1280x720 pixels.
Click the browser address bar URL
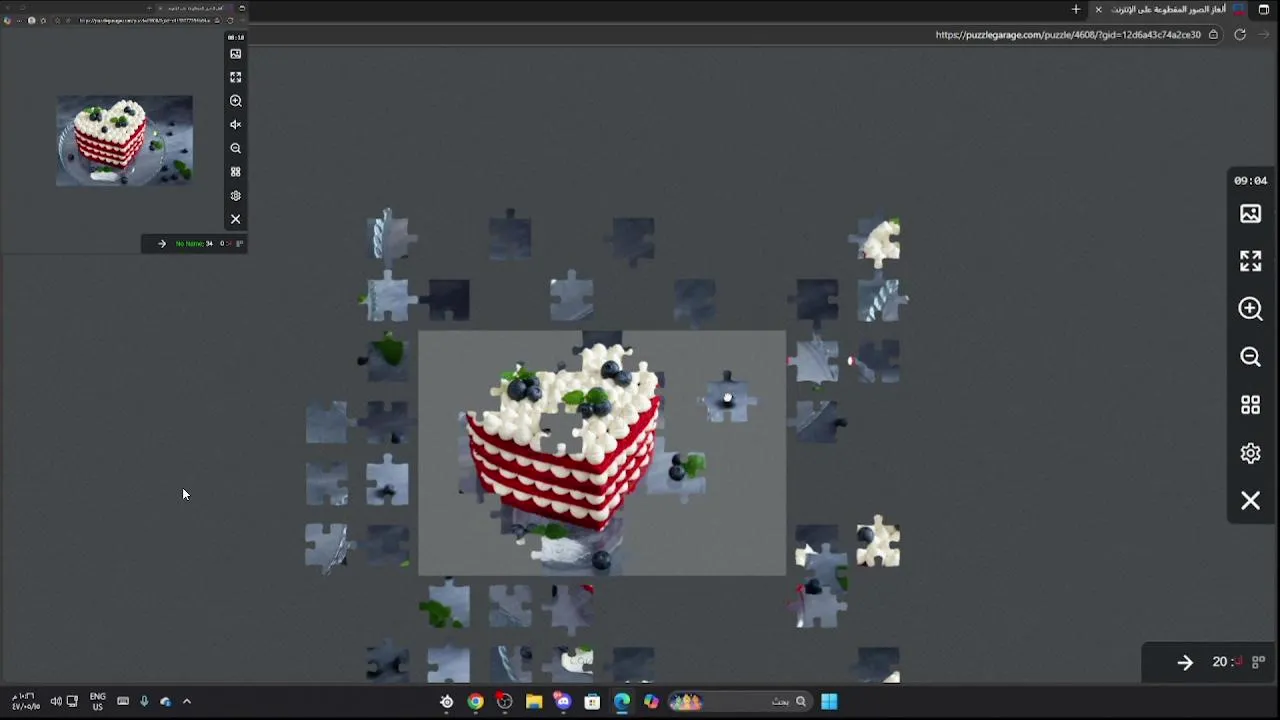1067,34
